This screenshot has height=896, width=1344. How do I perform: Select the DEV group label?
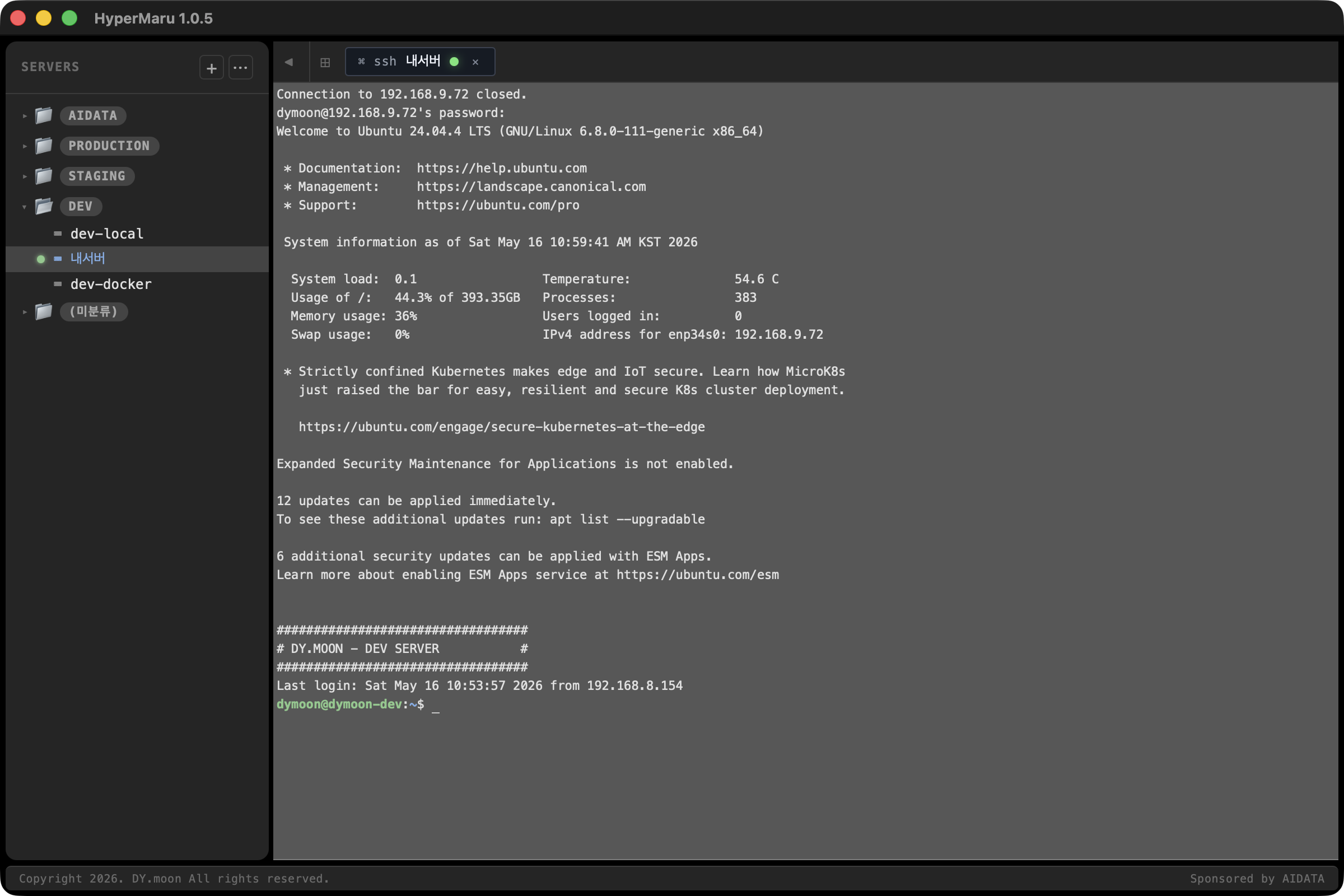coord(81,206)
